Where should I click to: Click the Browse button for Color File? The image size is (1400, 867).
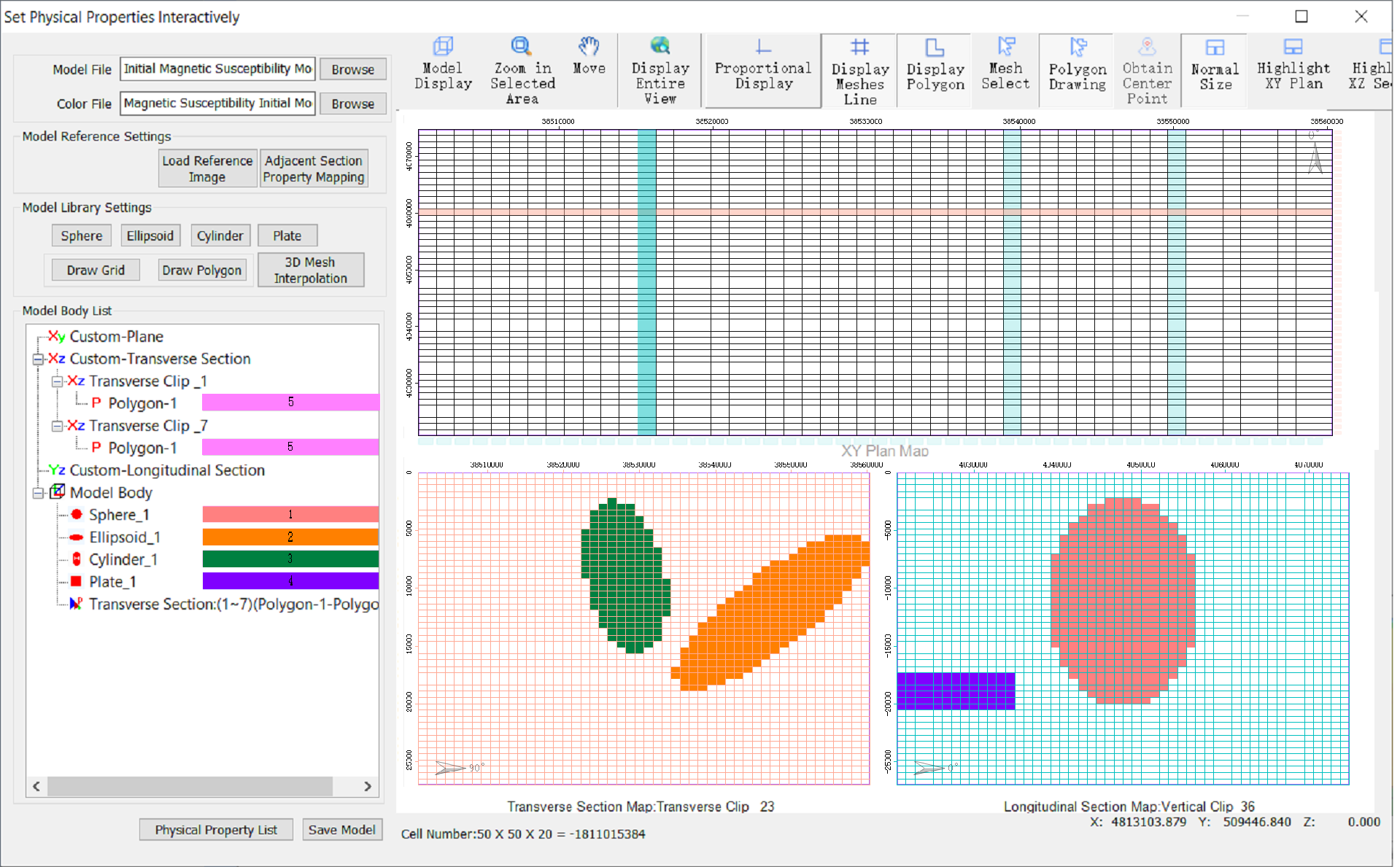tap(353, 104)
